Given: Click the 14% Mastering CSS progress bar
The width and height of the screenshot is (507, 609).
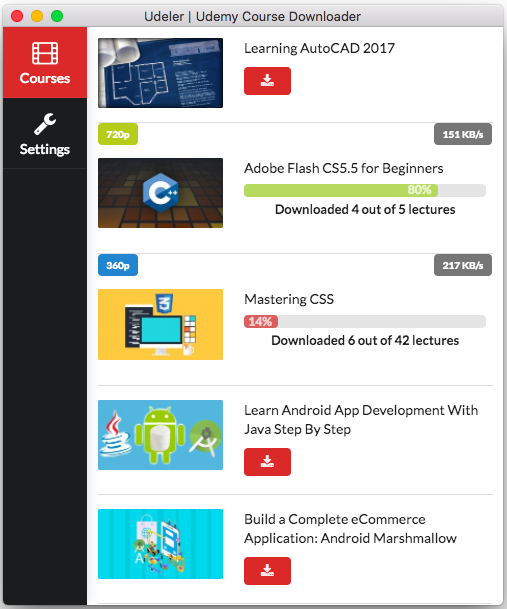Looking at the screenshot, I should (365, 322).
